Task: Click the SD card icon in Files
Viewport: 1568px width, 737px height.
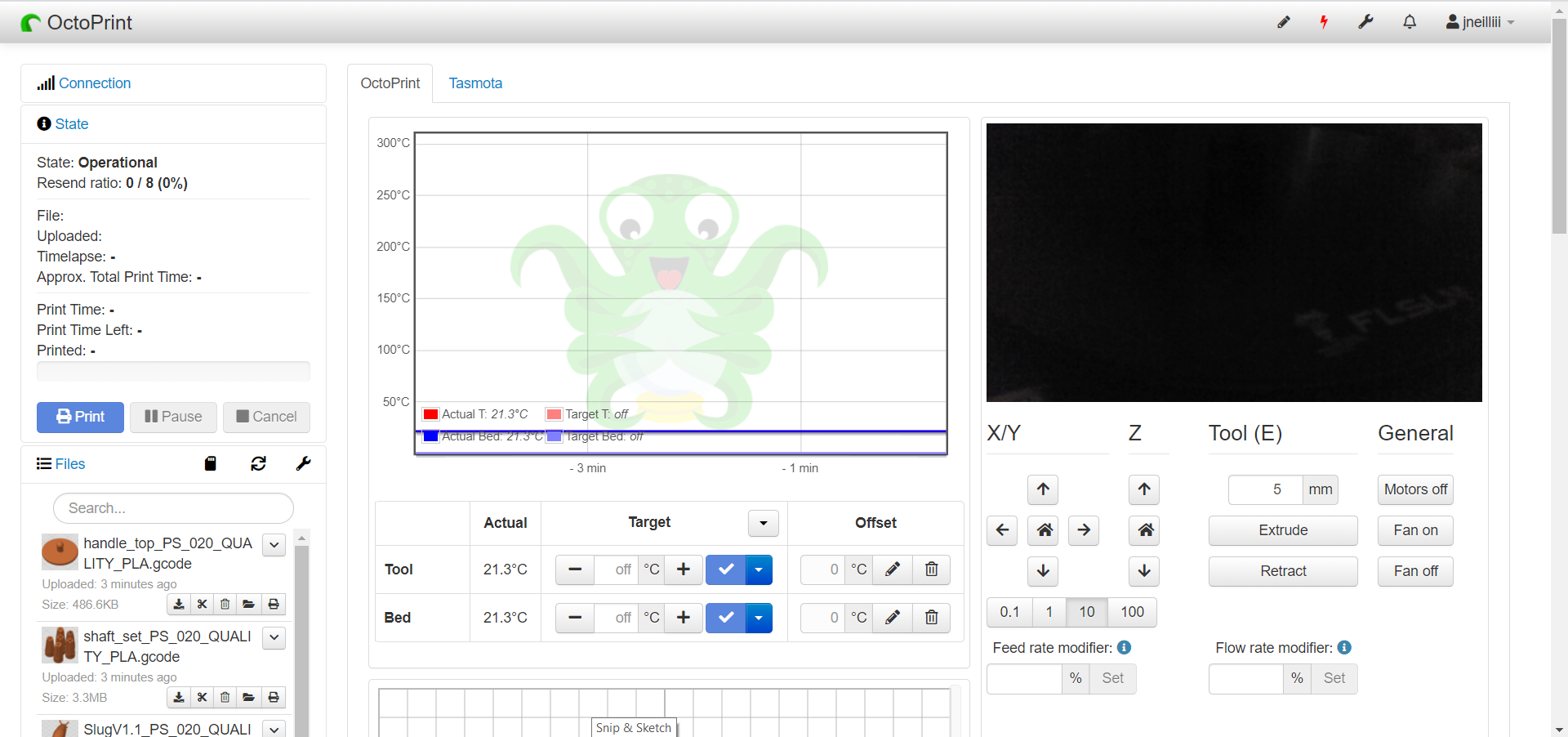Action: click(x=210, y=463)
